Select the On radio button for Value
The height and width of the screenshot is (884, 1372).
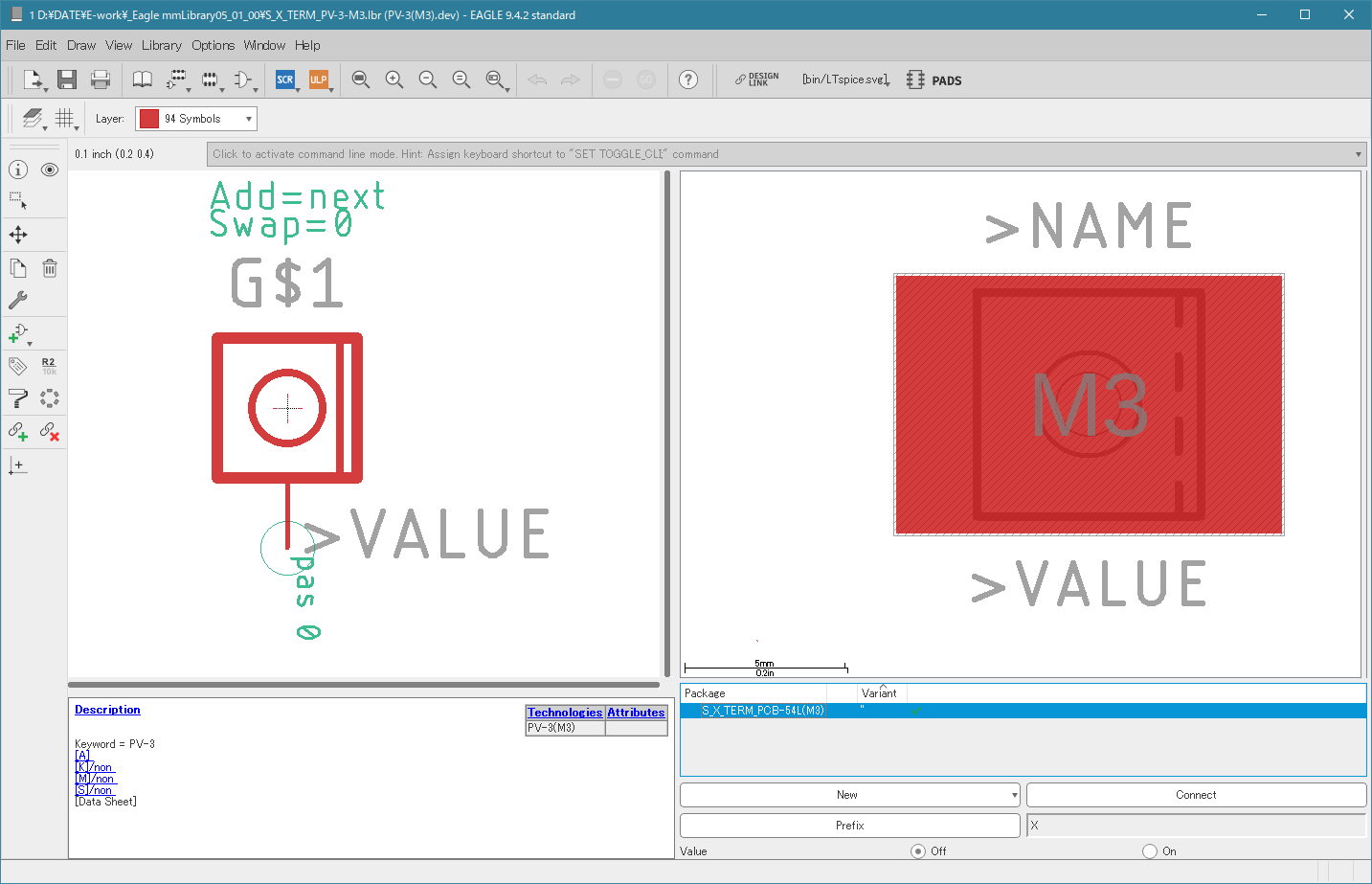click(x=1150, y=850)
